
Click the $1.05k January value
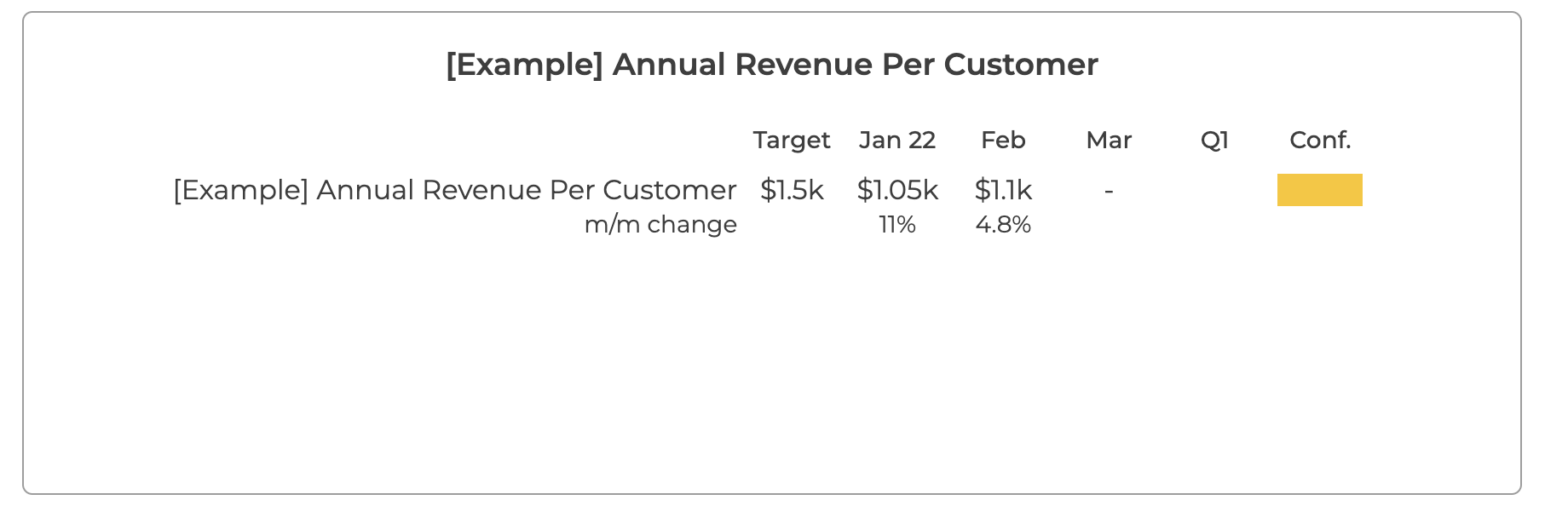click(897, 190)
